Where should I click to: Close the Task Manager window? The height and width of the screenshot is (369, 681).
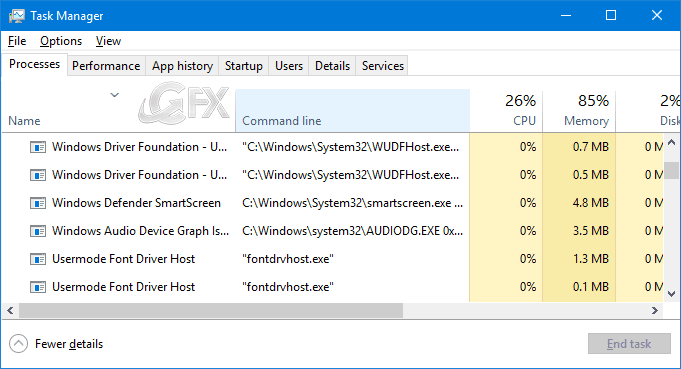click(x=657, y=16)
